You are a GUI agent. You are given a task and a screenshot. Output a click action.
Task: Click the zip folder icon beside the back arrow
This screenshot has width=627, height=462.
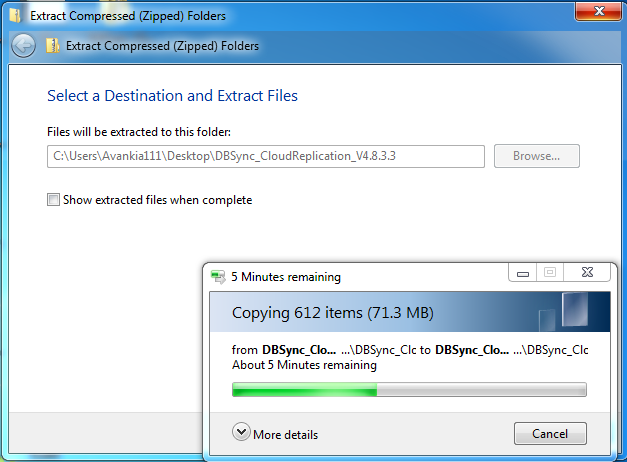[x=52, y=46]
